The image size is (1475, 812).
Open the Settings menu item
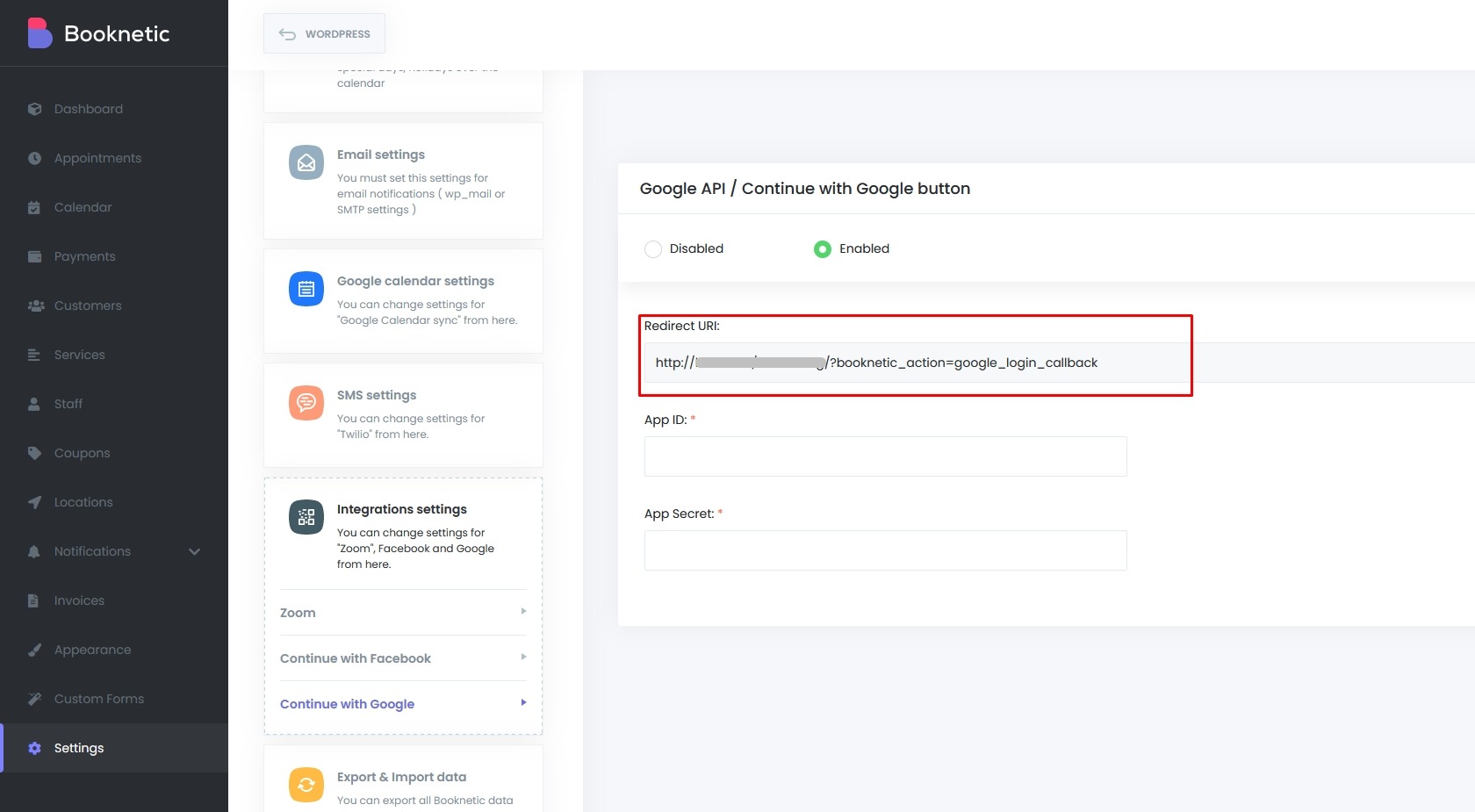[78, 748]
